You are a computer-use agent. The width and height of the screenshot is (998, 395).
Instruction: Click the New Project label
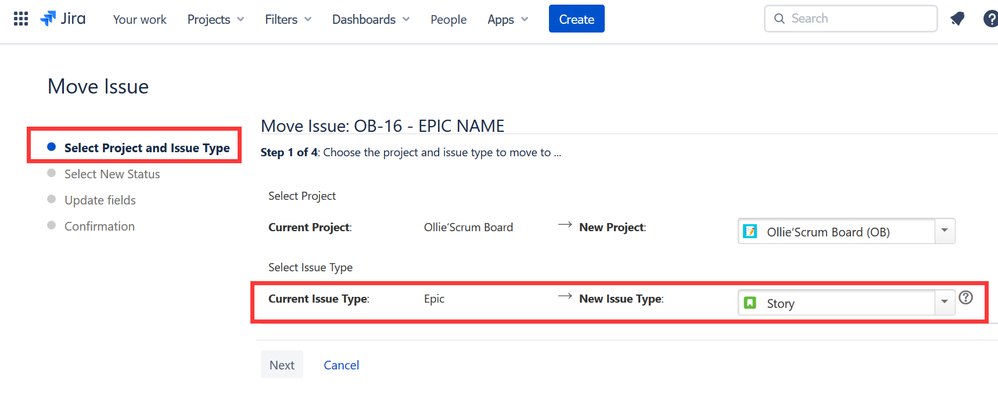coord(612,228)
